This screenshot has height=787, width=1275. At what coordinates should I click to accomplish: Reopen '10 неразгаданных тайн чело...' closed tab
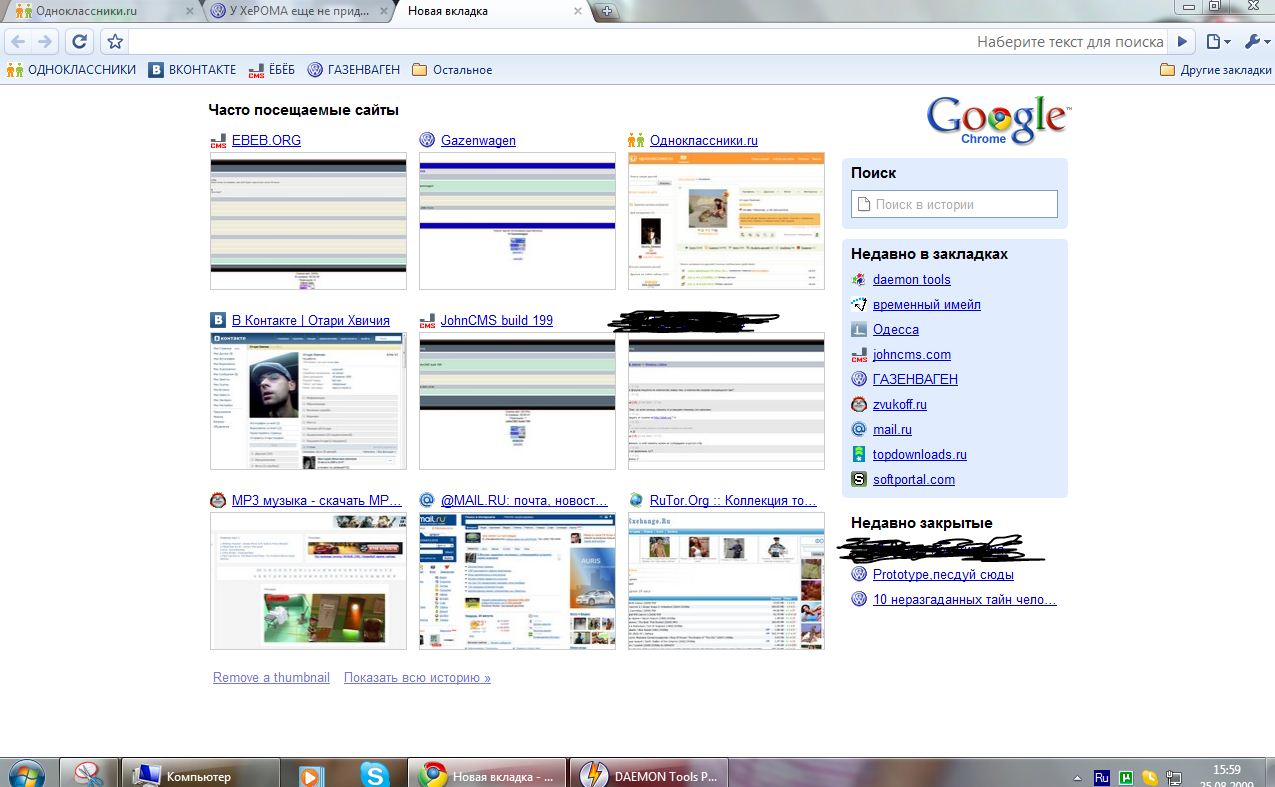965,600
